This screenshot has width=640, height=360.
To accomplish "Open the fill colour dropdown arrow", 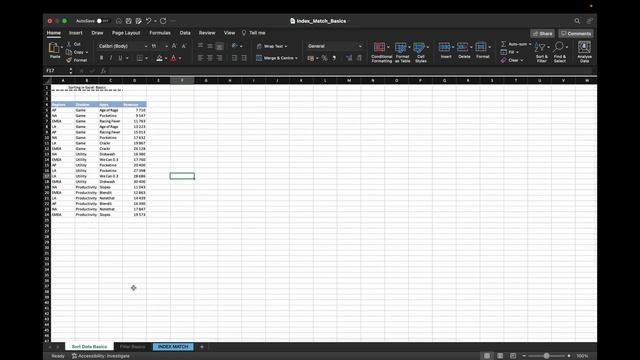I will [x=166, y=58].
